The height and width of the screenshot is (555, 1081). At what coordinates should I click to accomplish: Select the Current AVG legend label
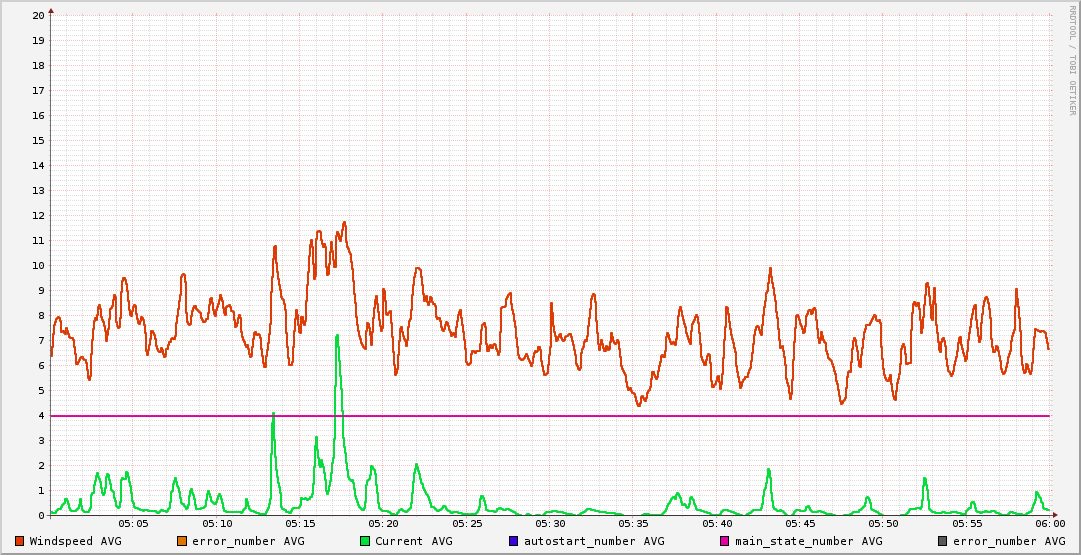pyautogui.click(x=413, y=541)
